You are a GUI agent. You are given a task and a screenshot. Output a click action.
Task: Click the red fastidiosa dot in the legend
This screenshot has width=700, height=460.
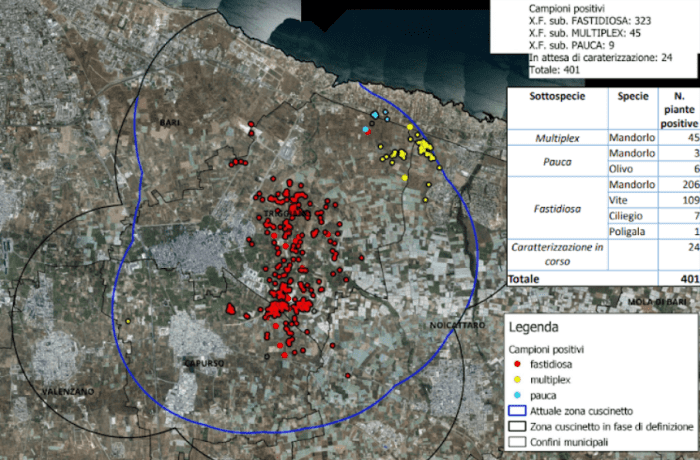click(517, 364)
